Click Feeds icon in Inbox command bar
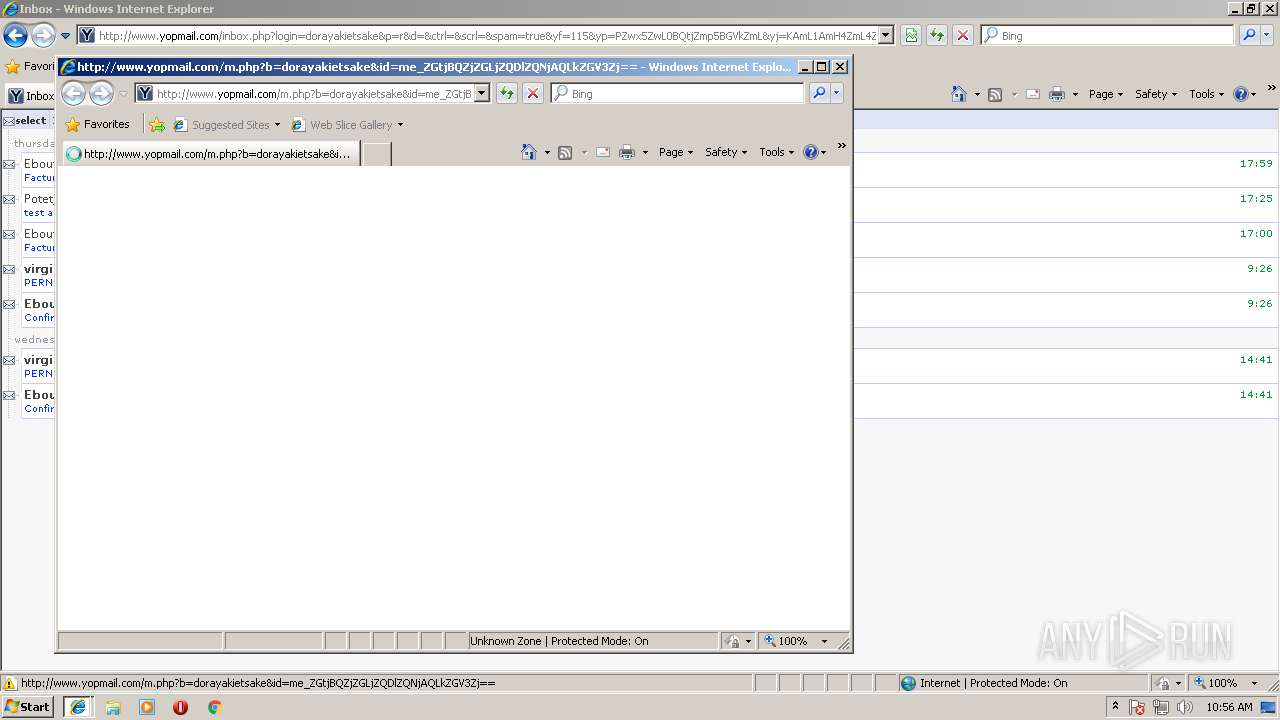1280x720 pixels. click(995, 94)
